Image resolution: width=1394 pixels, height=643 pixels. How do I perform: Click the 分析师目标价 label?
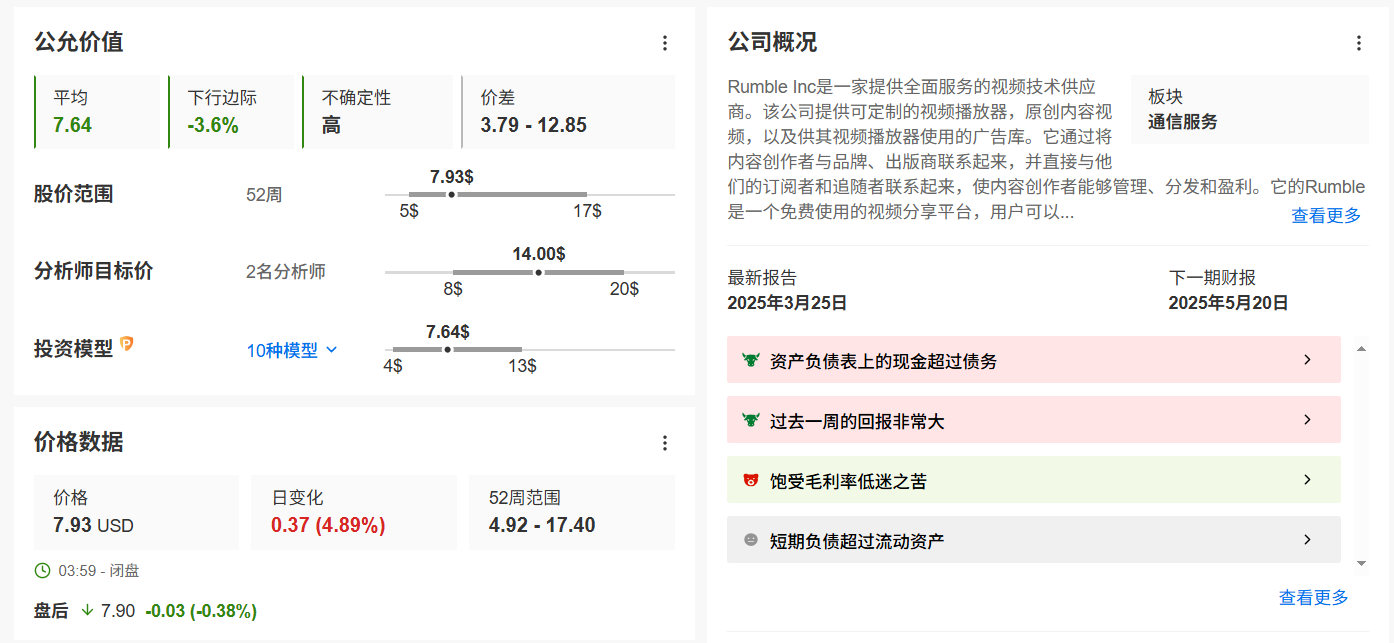pyautogui.click(x=94, y=271)
